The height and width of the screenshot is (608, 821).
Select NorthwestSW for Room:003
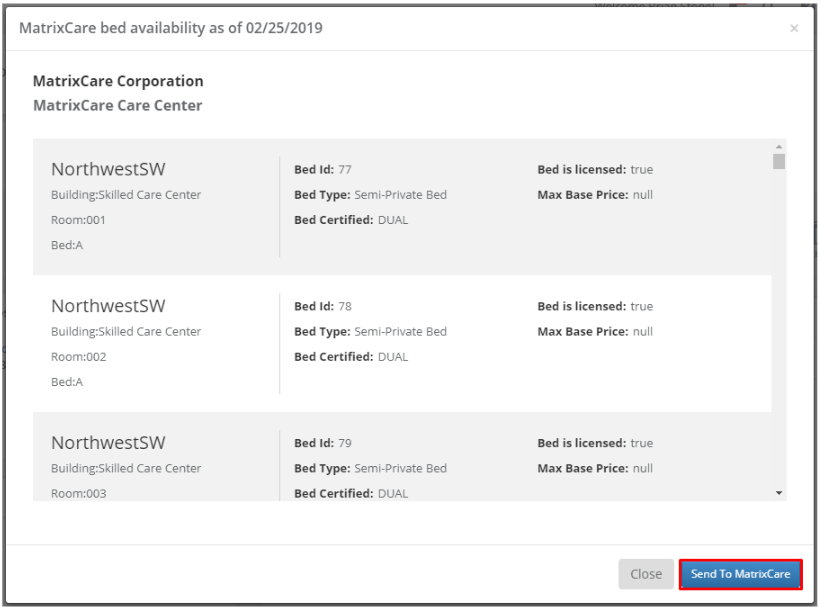[108, 443]
